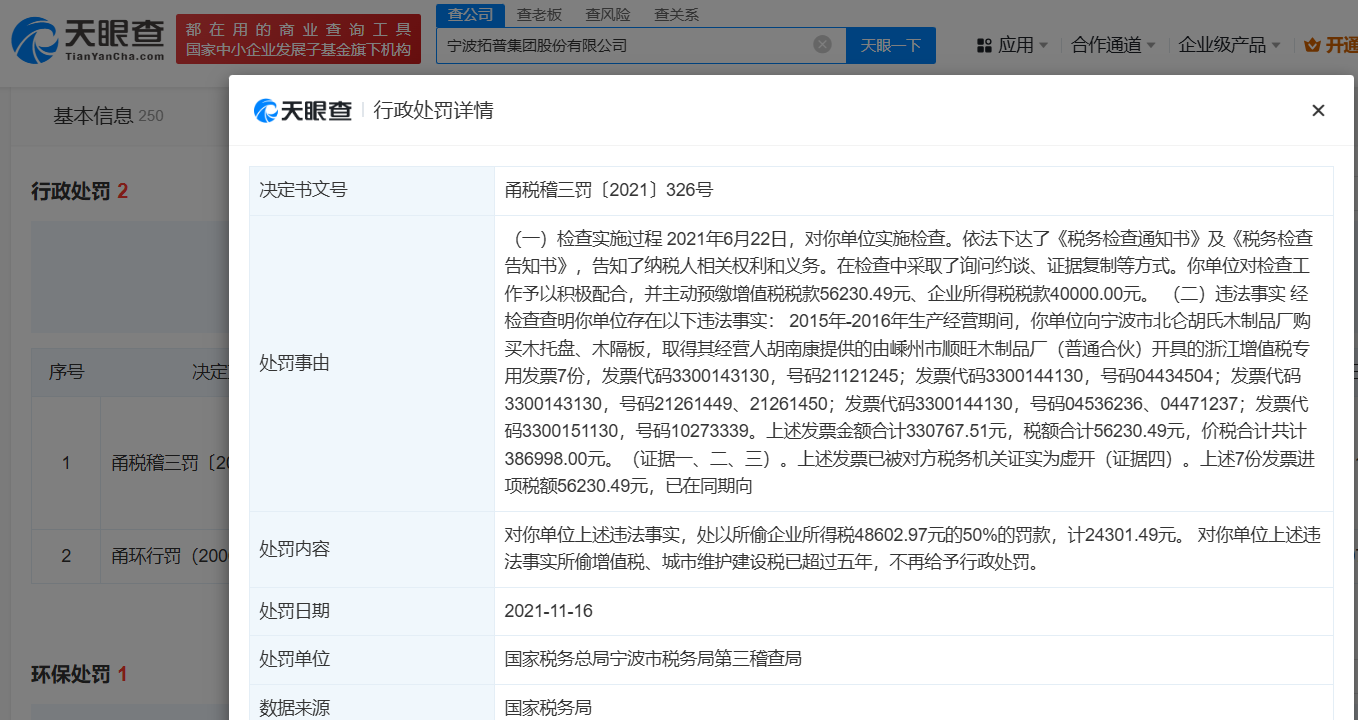This screenshot has width=1358, height=720.
Task: Click the 处罚日期 label cell
Action: tap(372, 611)
